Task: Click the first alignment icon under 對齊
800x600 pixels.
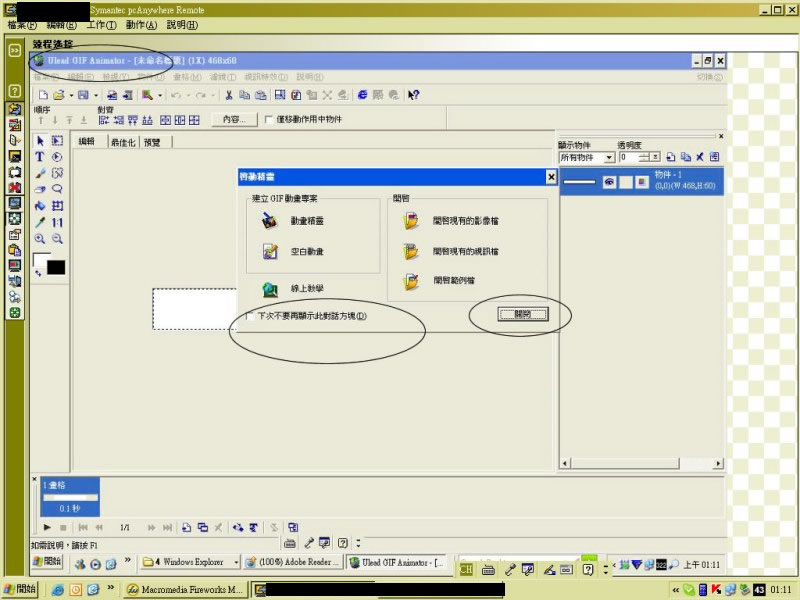Action: pyautogui.click(x=104, y=120)
